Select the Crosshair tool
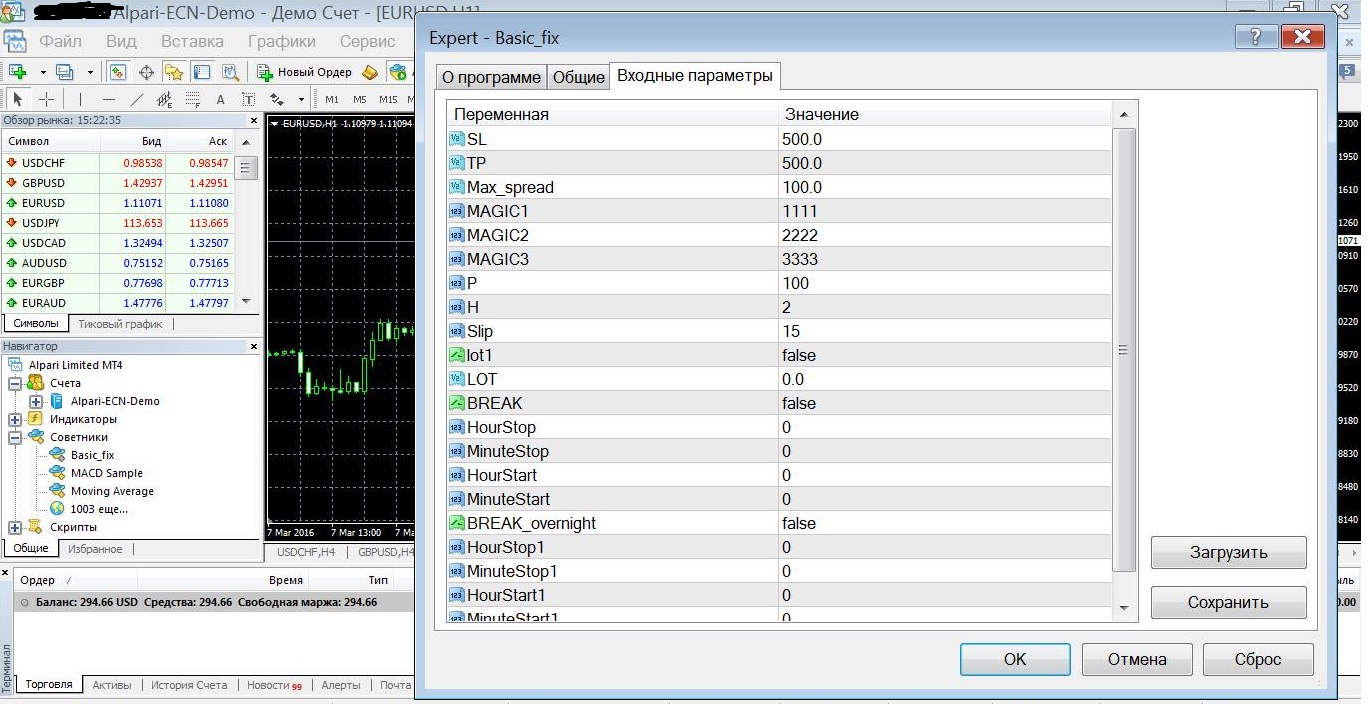The height and width of the screenshot is (704, 1367). point(46,99)
